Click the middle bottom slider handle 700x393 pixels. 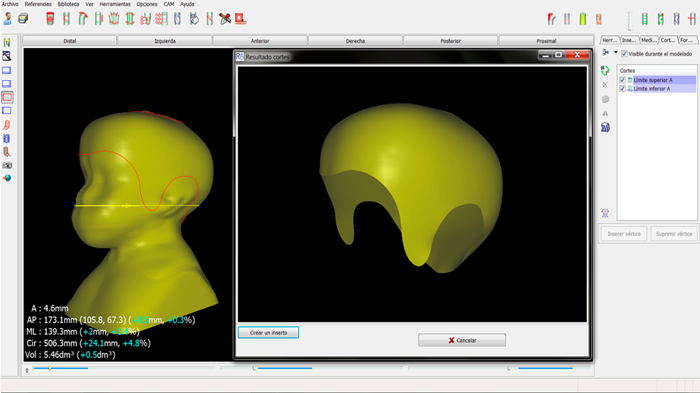254,368
